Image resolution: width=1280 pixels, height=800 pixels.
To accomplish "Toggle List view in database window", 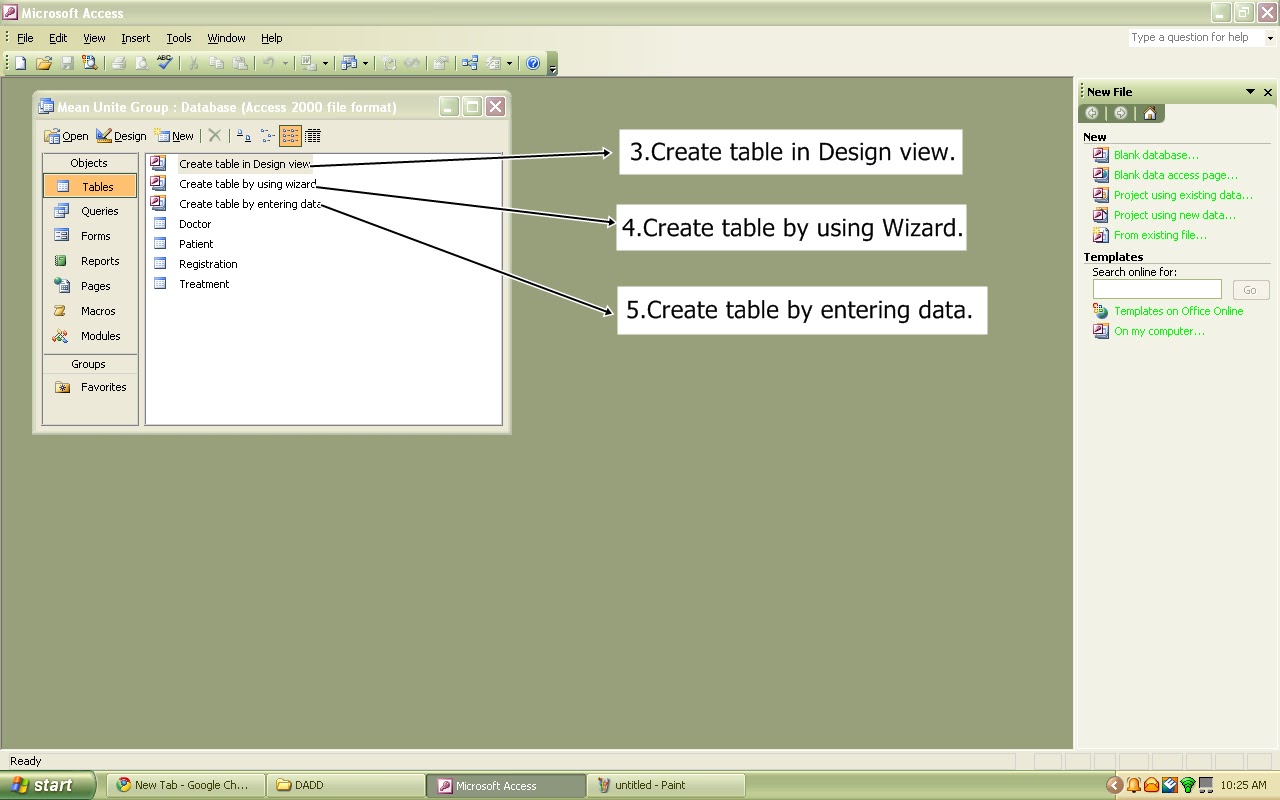I will pos(290,136).
